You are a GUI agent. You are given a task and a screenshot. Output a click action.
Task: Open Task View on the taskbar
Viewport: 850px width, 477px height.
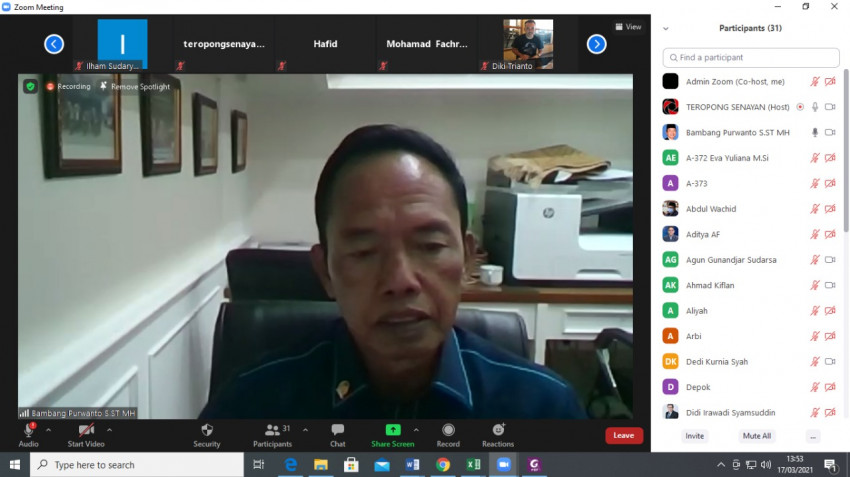pyautogui.click(x=259, y=465)
